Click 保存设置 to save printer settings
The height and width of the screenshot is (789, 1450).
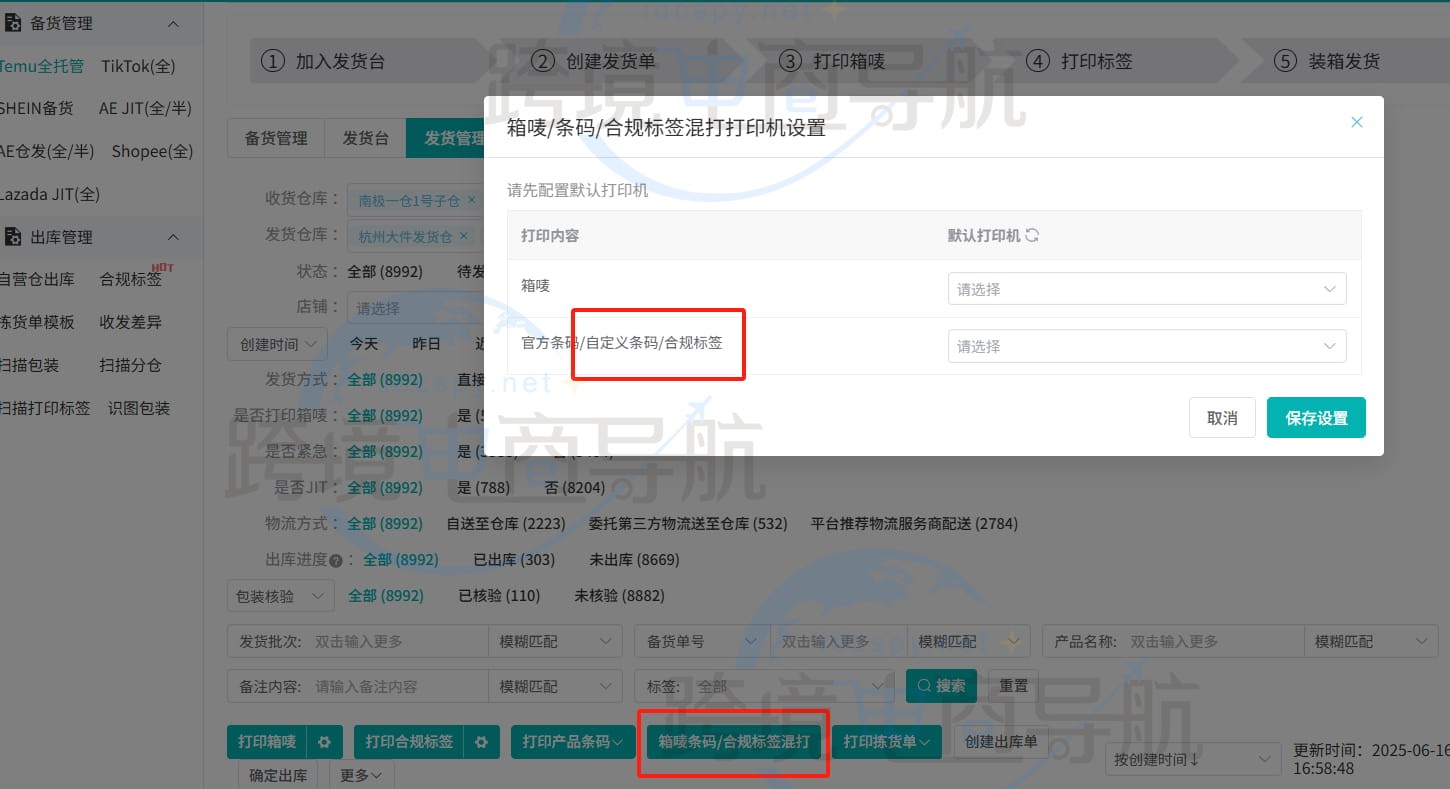(x=1316, y=417)
